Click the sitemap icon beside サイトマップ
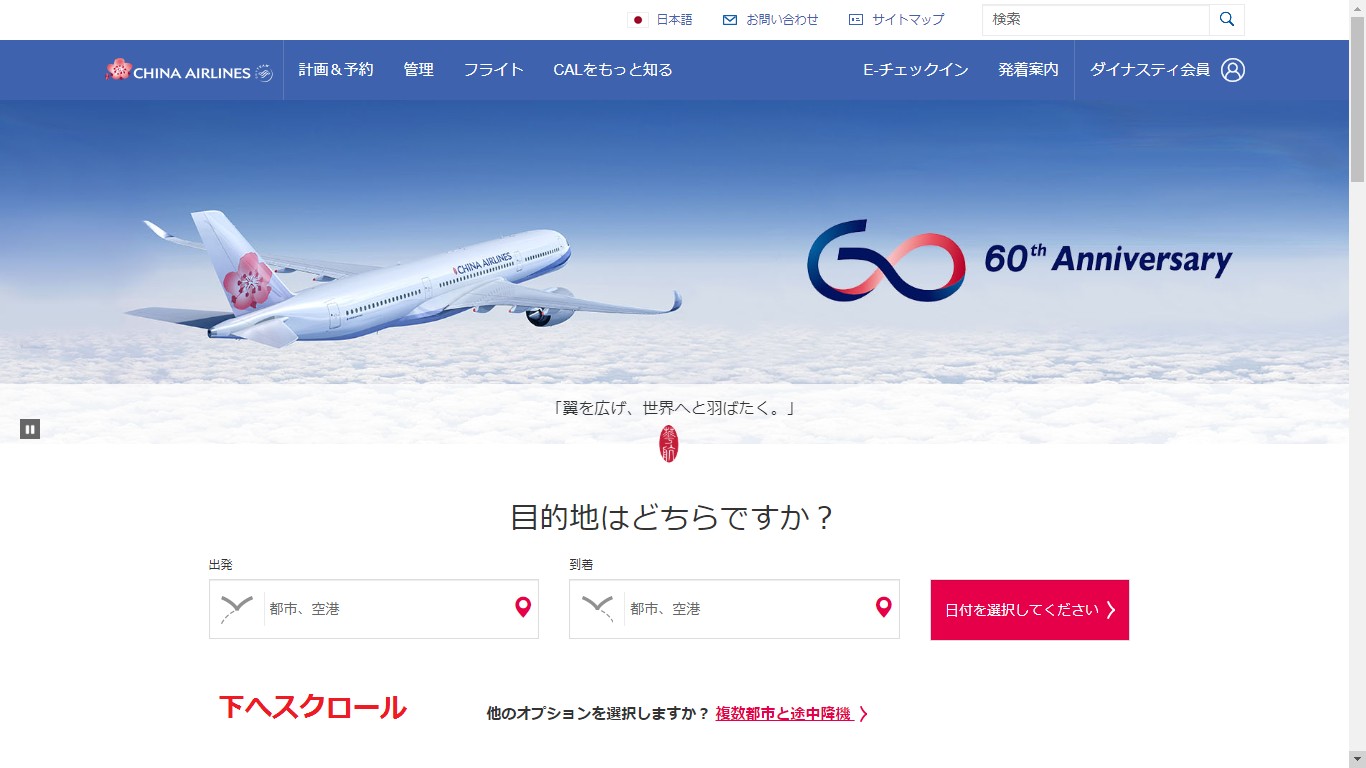1366x768 pixels. click(x=856, y=20)
